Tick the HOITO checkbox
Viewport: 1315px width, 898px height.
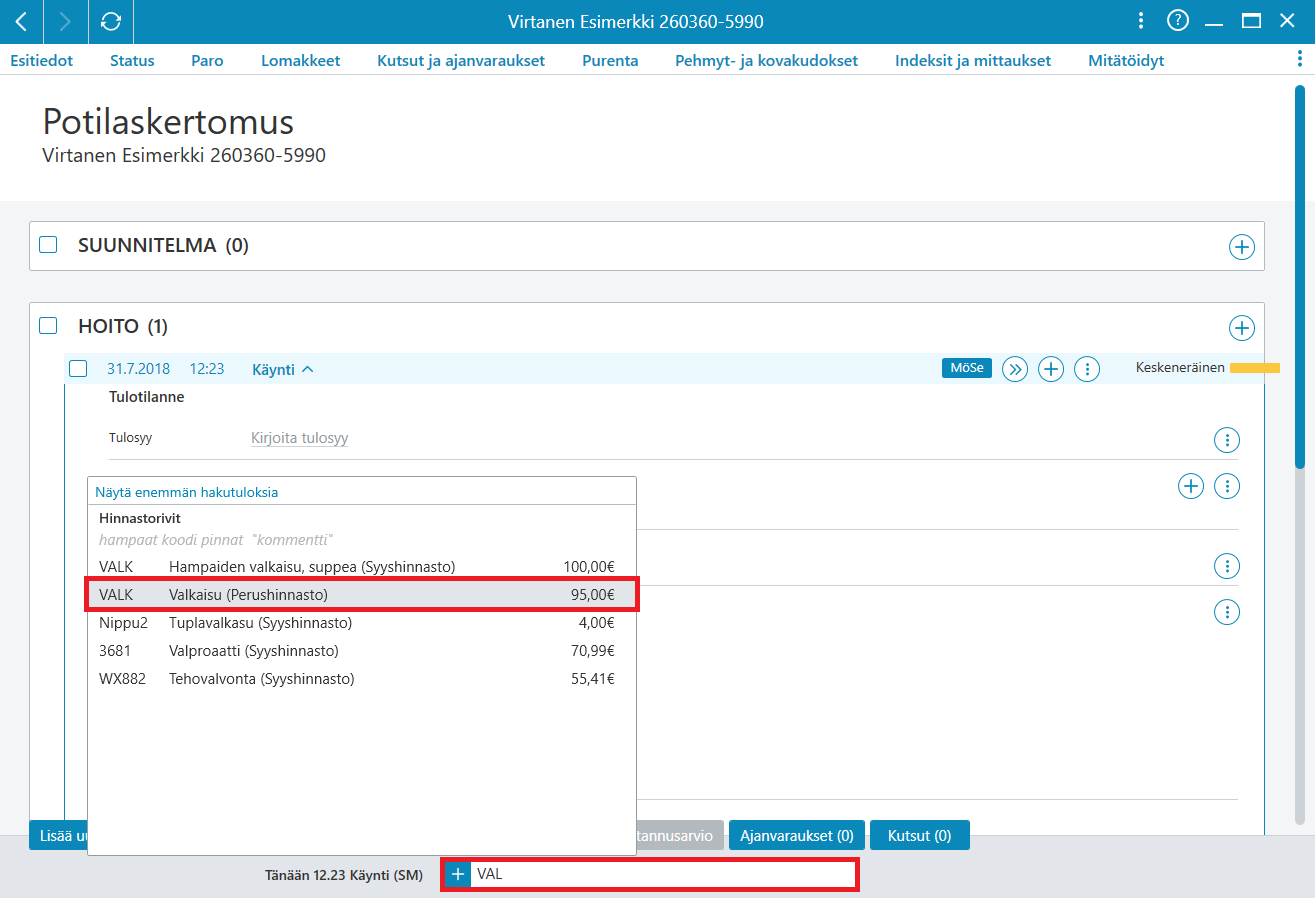coord(48,325)
